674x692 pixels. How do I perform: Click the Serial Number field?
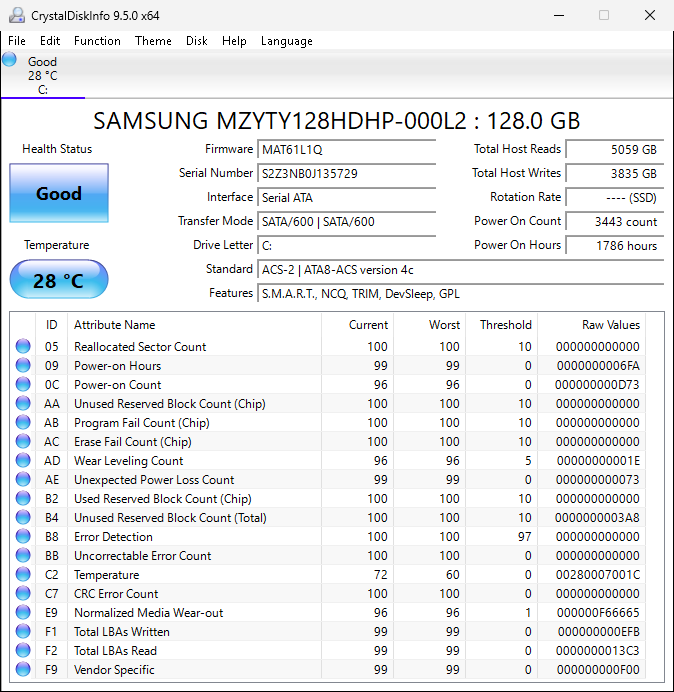coord(346,173)
